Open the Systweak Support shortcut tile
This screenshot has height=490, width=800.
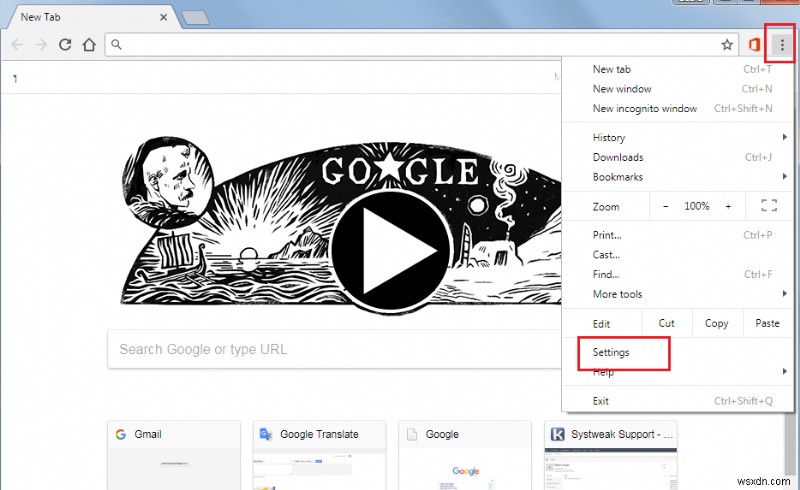611,455
